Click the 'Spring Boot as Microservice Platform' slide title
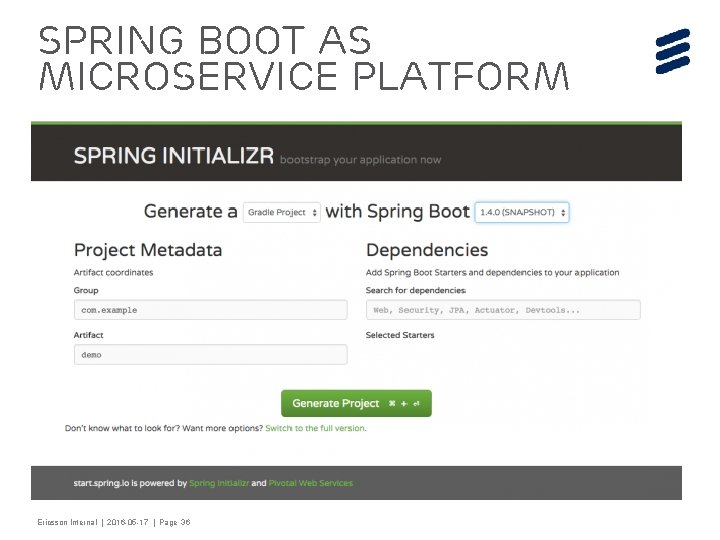This screenshot has width=720, height=540. [304, 58]
